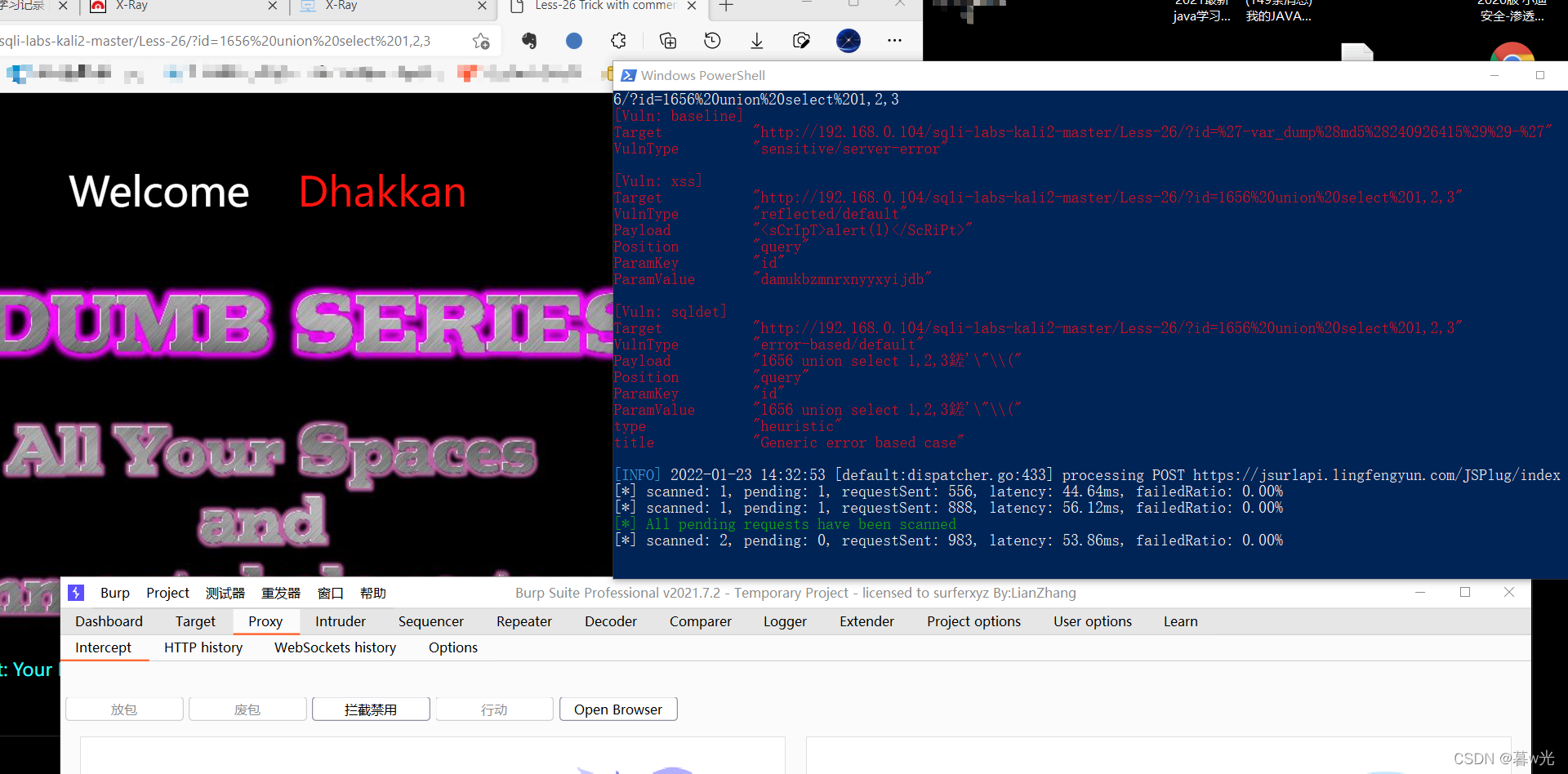Viewport: 1568px width, 774px height.
Task: Close the Less-26 Trick browser tab
Action: coord(692,6)
